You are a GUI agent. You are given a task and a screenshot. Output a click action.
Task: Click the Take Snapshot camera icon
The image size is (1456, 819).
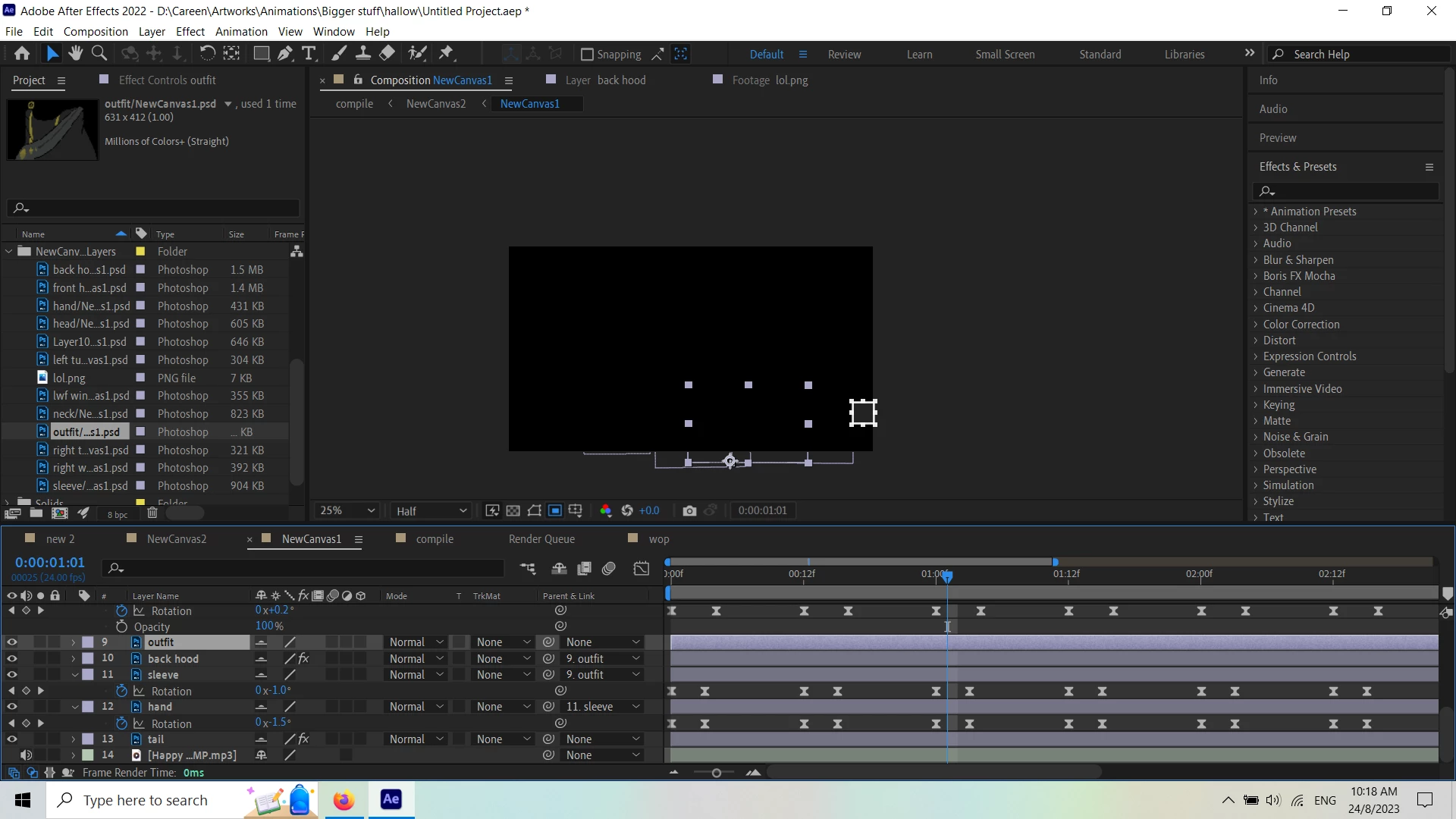[x=689, y=511]
